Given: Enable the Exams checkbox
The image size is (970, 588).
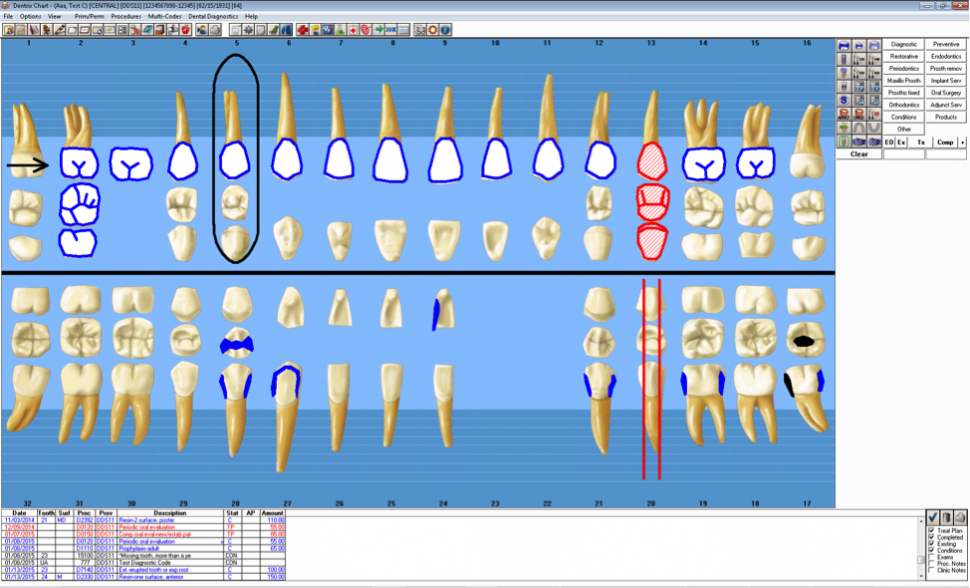Looking at the screenshot, I should (x=930, y=556).
